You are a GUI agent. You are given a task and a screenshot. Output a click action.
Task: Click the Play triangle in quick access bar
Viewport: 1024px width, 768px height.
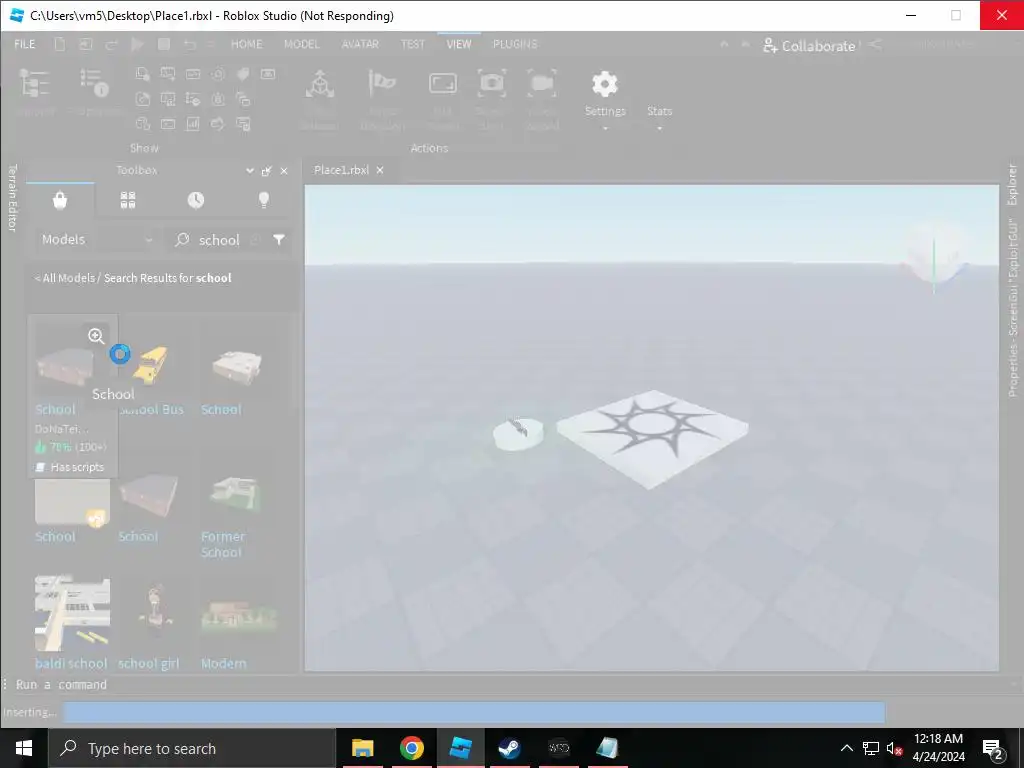click(x=137, y=44)
